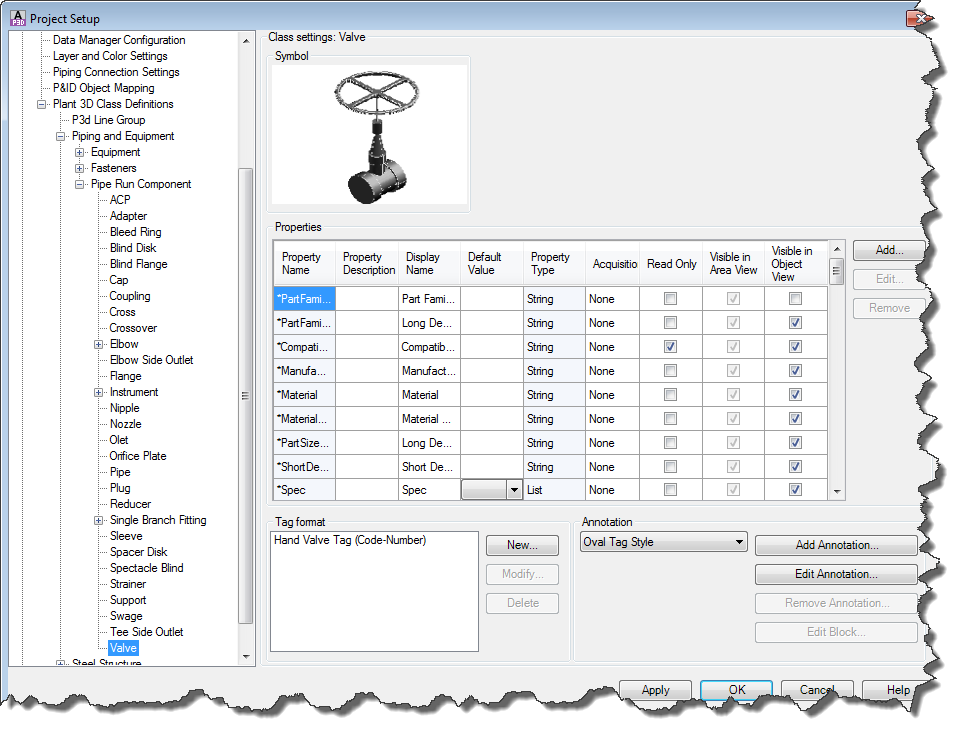Select the Bleed Ring class
Viewport: 962px width, 734px height.
coord(136,232)
